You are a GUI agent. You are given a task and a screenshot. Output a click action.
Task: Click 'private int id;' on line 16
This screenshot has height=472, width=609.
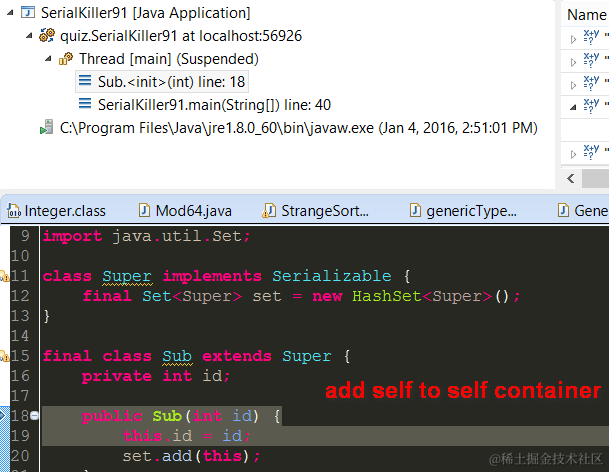pos(156,376)
